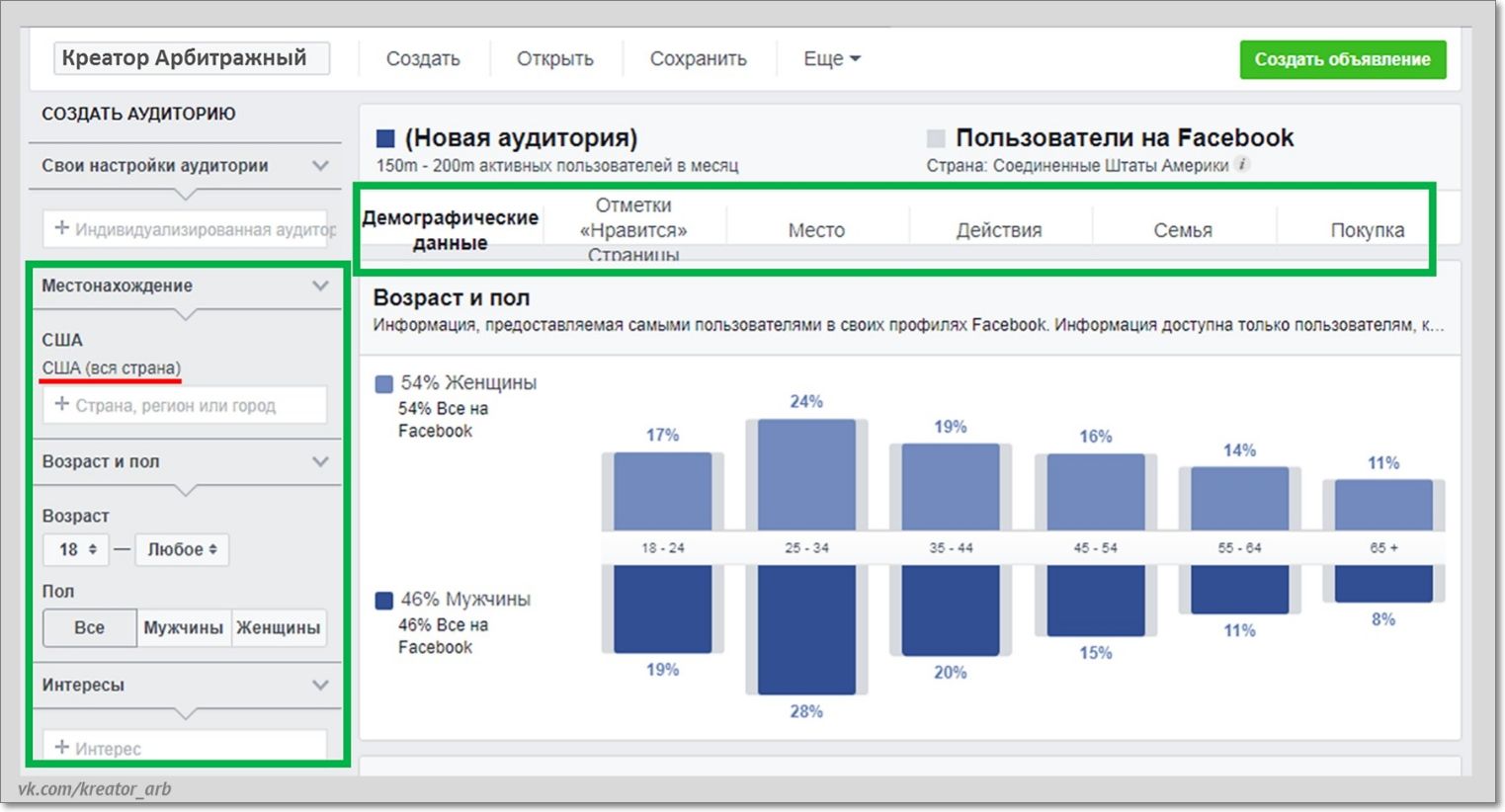This screenshot has width=1505, height=812.
Task: Collapse the Местонахождение section chevron
Action: pyautogui.click(x=320, y=285)
